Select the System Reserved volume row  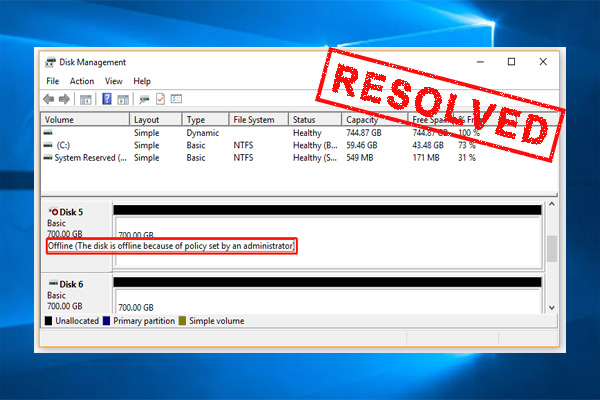[260, 158]
